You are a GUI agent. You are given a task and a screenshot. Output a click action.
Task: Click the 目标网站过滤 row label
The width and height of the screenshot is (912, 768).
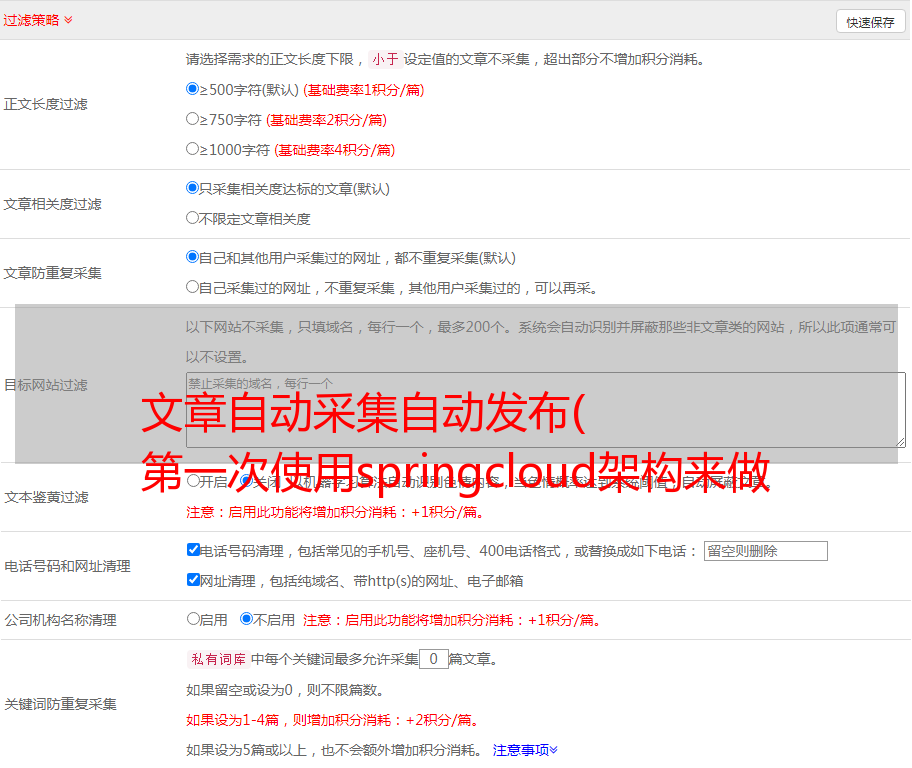[45, 385]
